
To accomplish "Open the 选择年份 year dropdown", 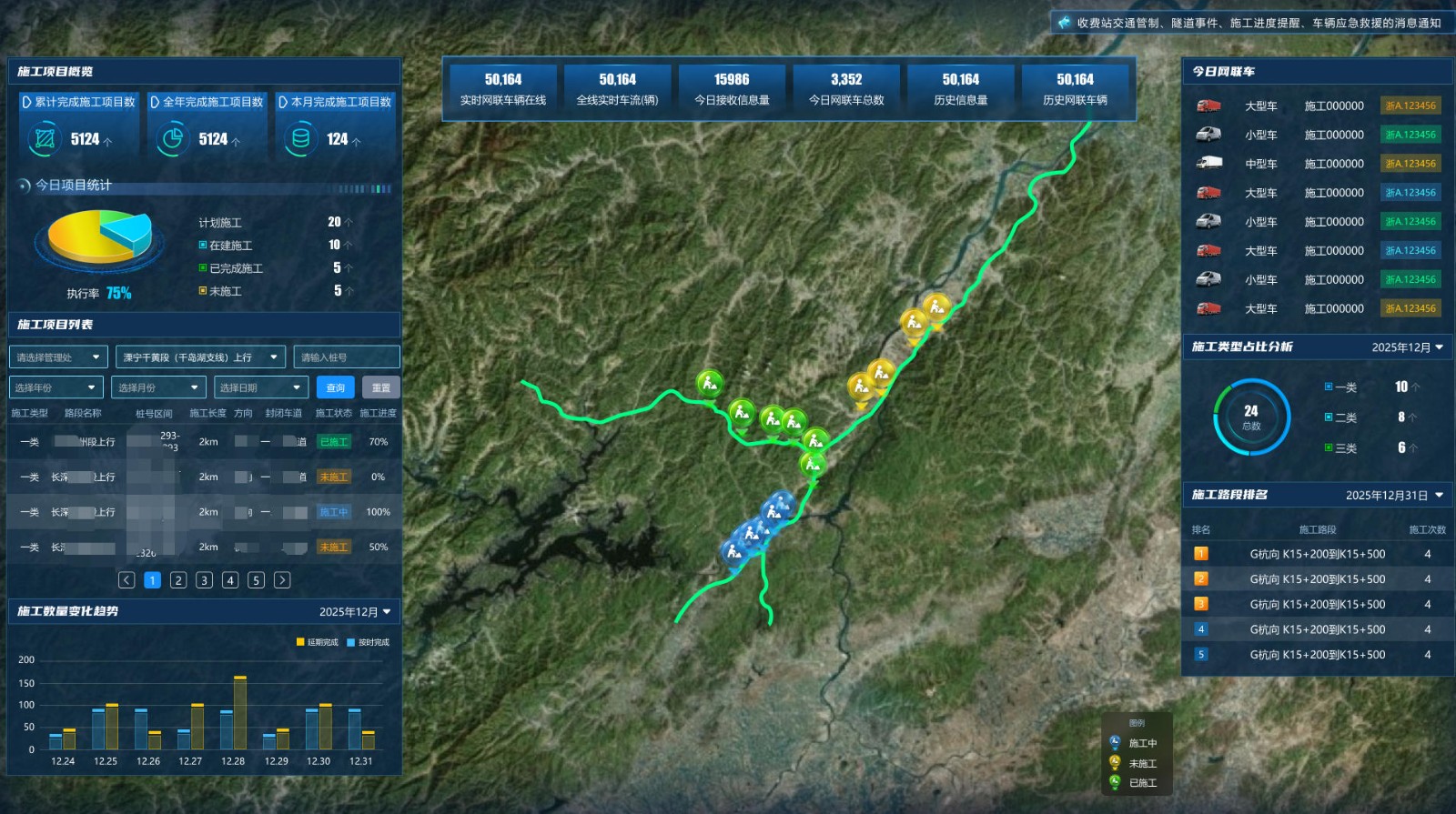I will pyautogui.click(x=55, y=387).
